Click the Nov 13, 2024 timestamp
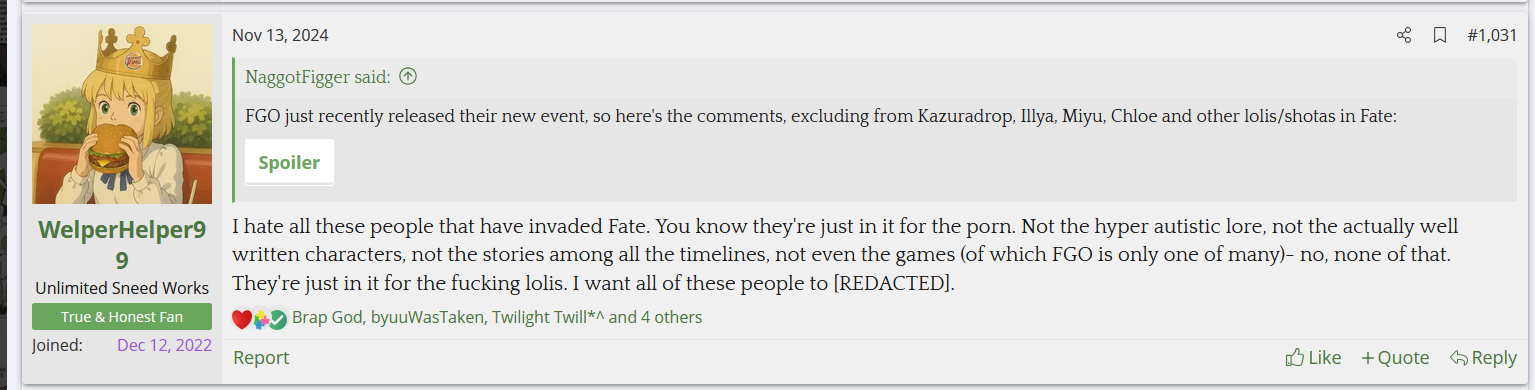The width and height of the screenshot is (1535, 390). (280, 36)
